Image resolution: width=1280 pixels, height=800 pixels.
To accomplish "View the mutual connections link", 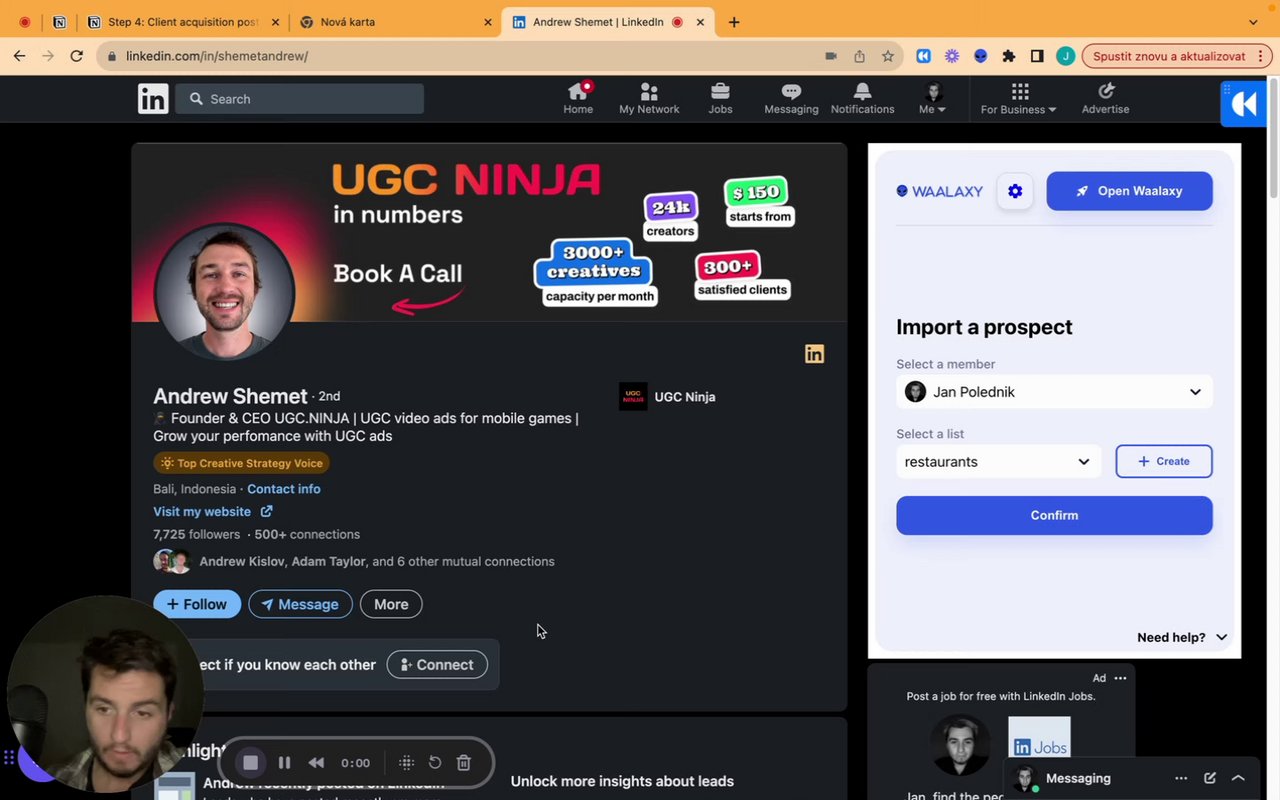I will (377, 562).
